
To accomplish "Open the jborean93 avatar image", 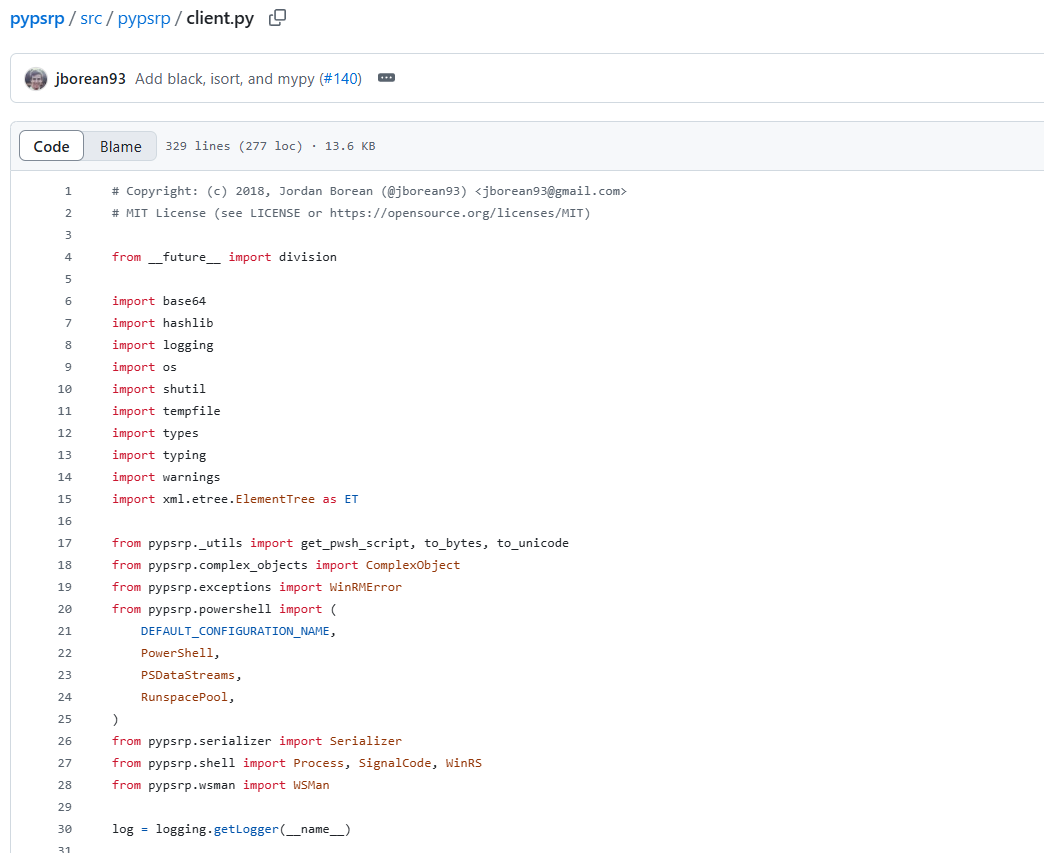I will click(36, 79).
